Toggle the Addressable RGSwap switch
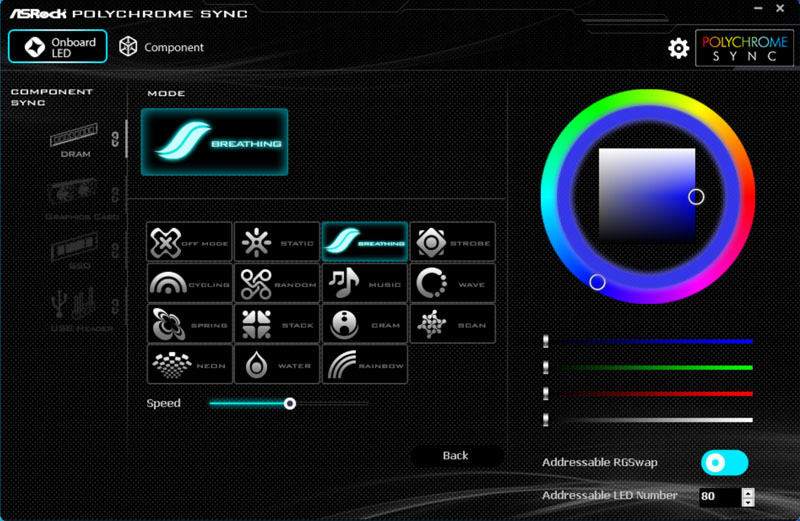Screen dimensions: 800x521 point(724,463)
